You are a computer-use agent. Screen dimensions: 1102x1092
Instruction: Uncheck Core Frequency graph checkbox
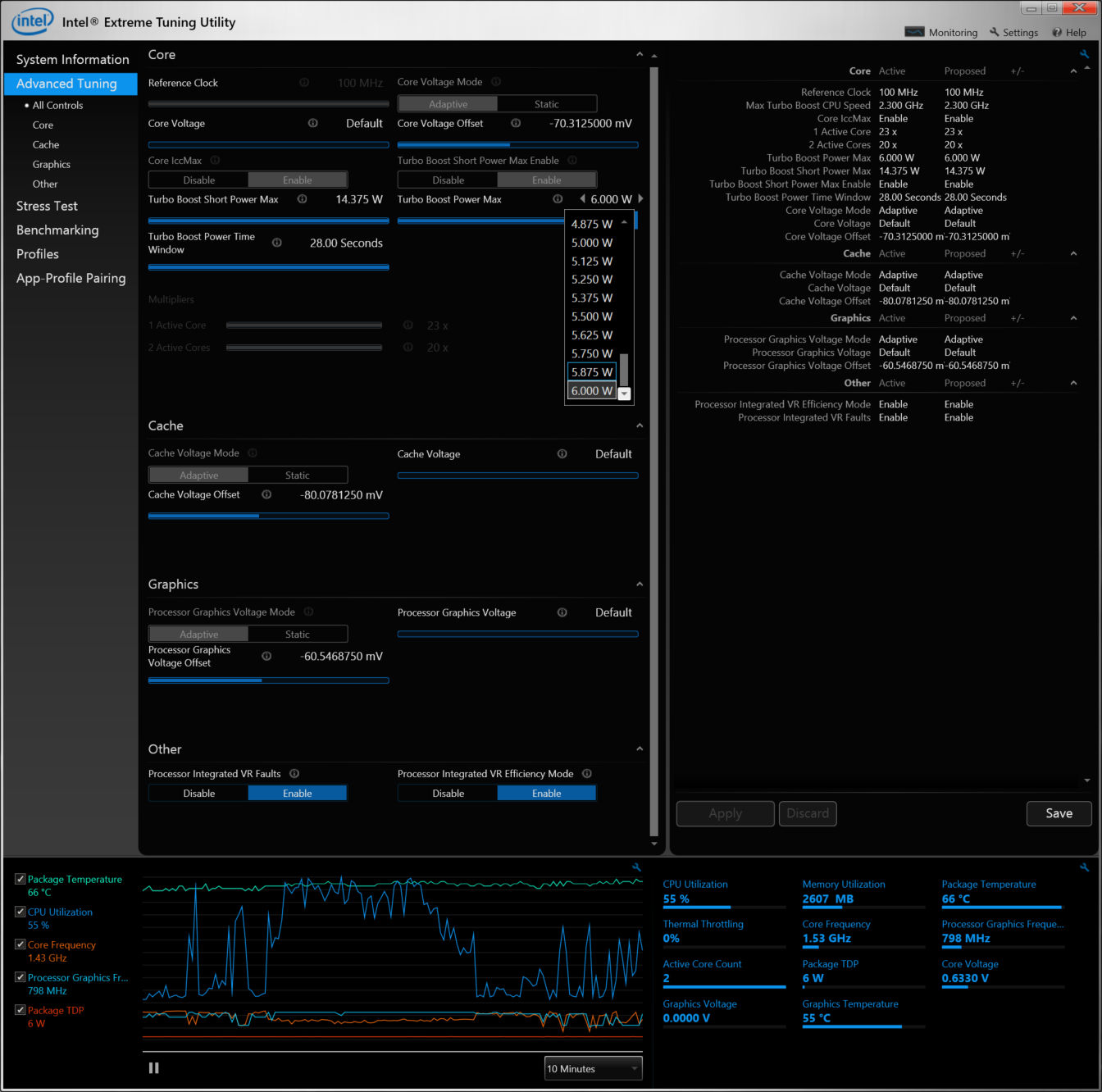click(x=20, y=944)
